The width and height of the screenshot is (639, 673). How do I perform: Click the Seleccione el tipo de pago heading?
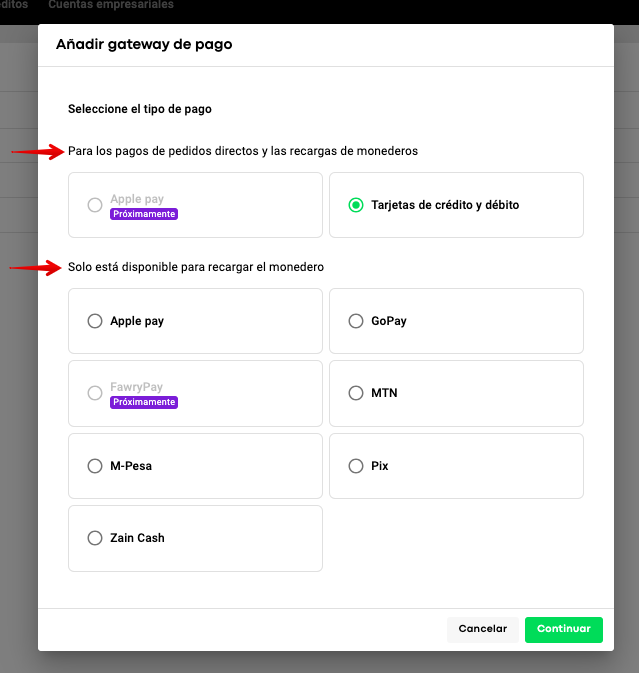coord(140,109)
